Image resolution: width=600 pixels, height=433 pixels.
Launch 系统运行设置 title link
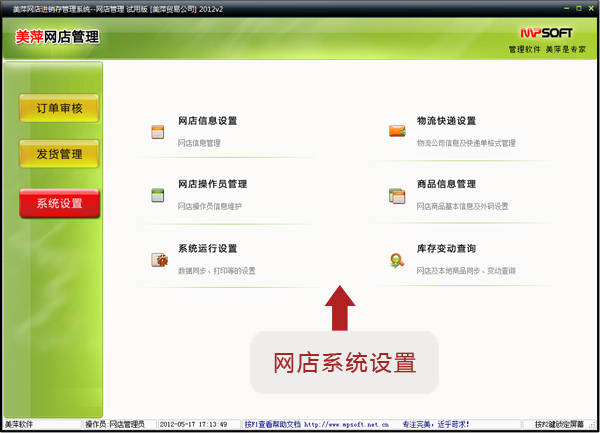pyautogui.click(x=207, y=249)
